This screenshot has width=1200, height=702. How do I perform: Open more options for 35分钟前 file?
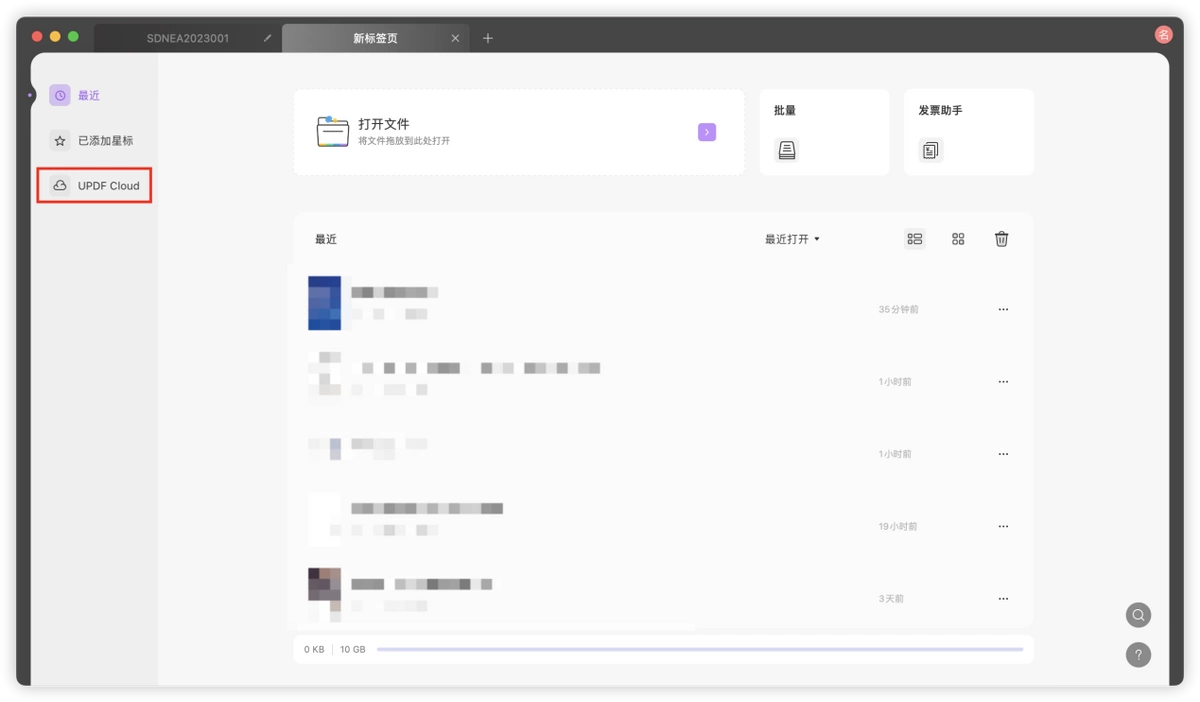(x=1003, y=310)
